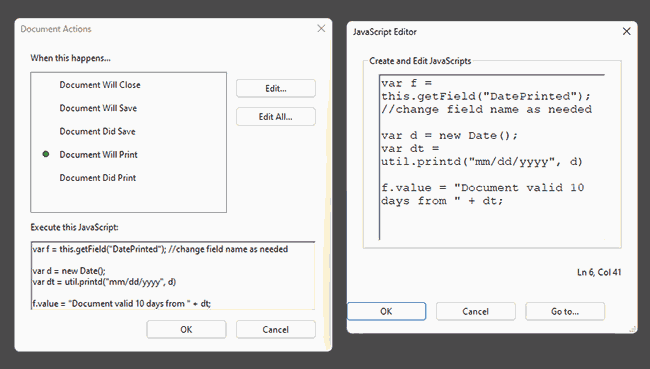Select Document Will Close action
This screenshot has height=369, width=650.
click(100, 85)
